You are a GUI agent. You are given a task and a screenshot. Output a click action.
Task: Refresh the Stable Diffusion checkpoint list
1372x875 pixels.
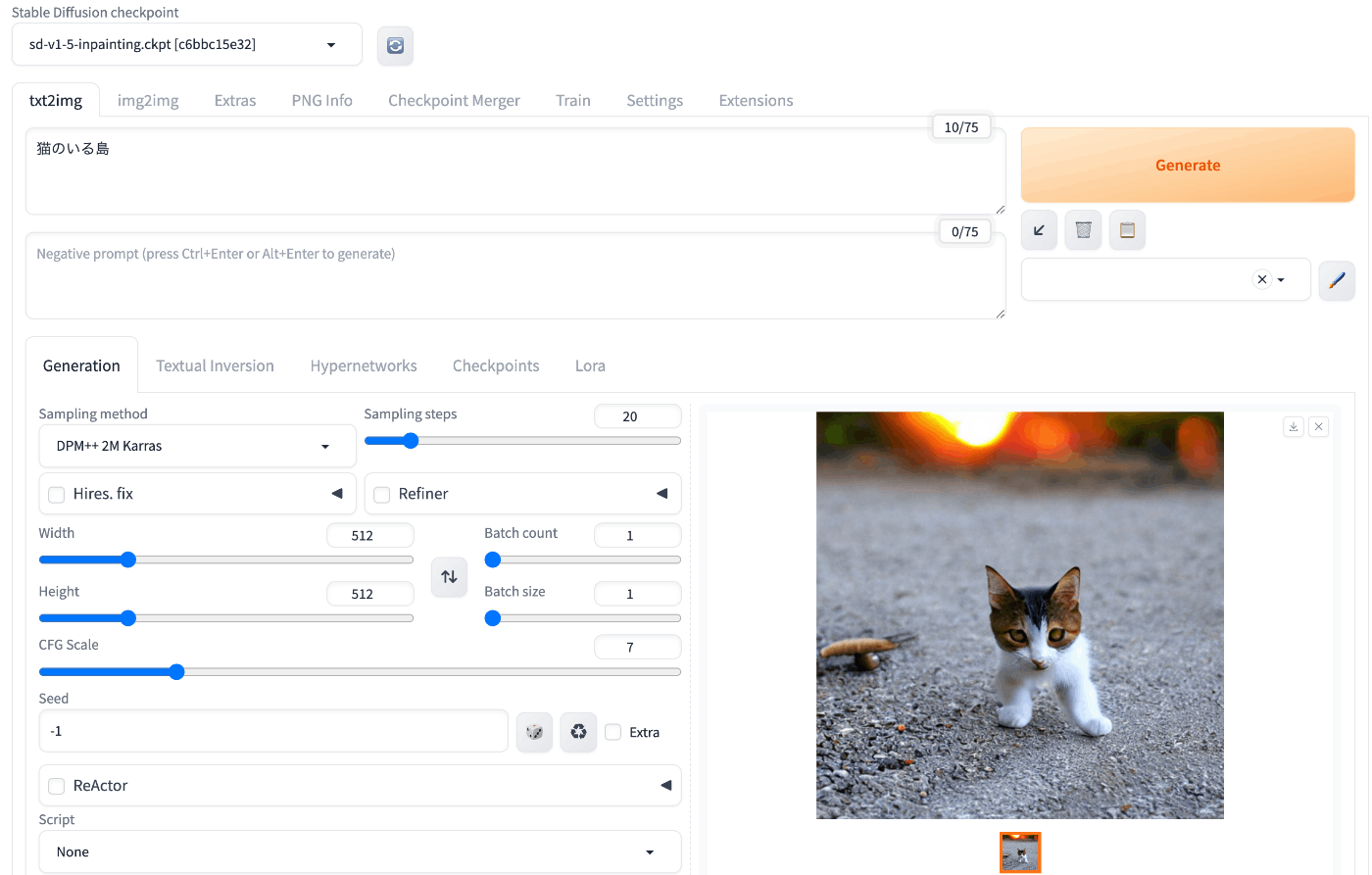tap(395, 45)
